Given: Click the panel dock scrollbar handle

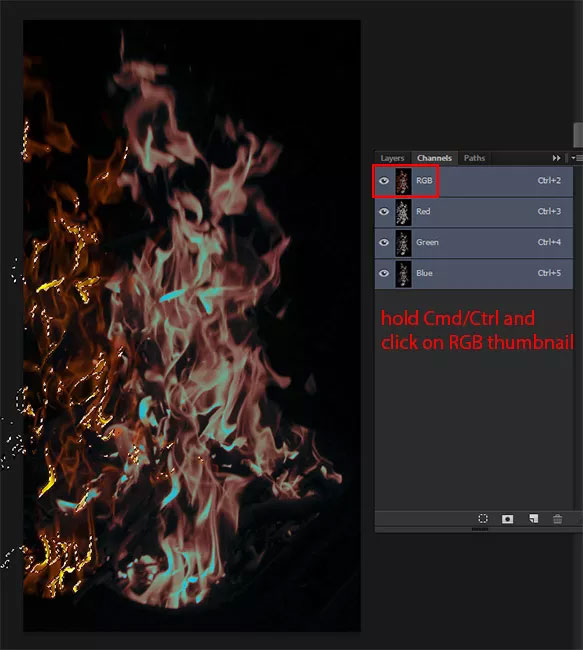Looking at the screenshot, I should 578,135.
